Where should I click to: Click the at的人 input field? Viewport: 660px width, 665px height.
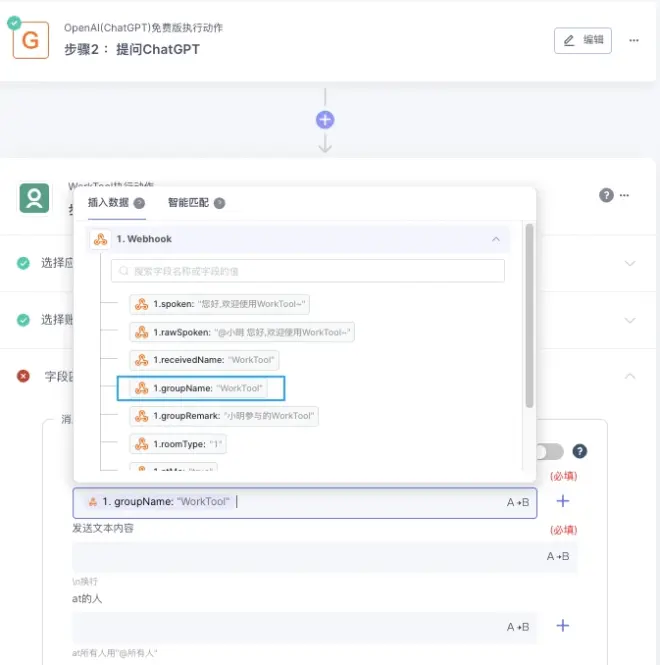click(x=305, y=627)
